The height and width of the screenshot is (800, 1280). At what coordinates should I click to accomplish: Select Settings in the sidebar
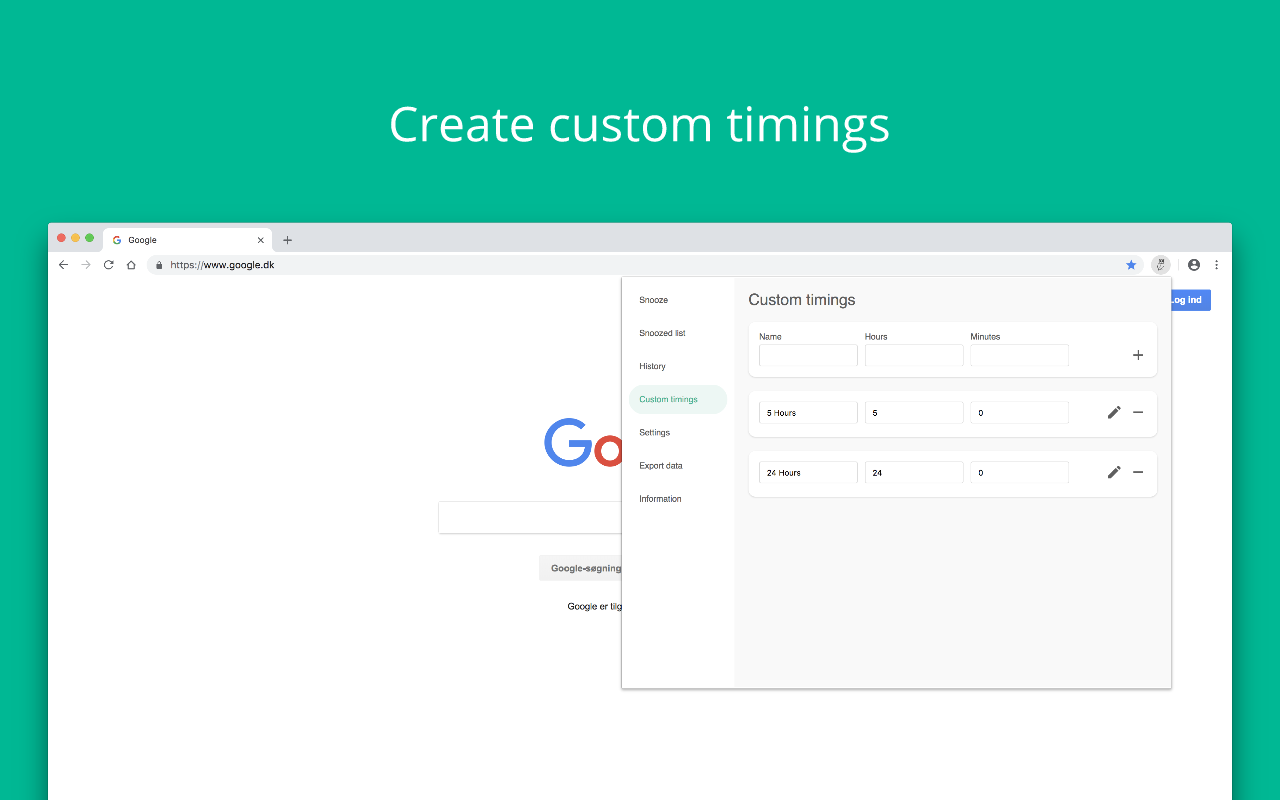655,432
